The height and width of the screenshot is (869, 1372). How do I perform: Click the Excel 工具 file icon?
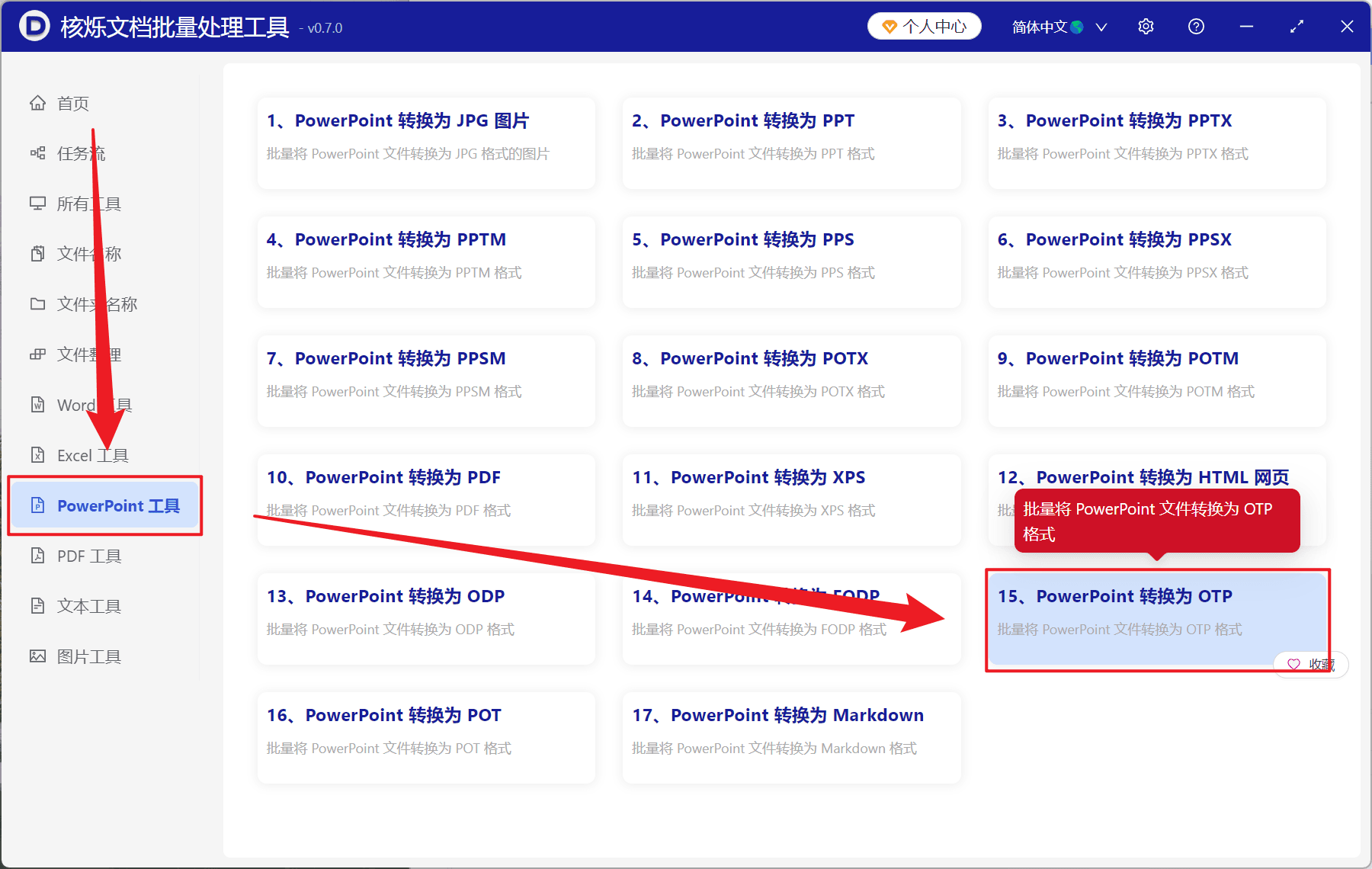37,455
